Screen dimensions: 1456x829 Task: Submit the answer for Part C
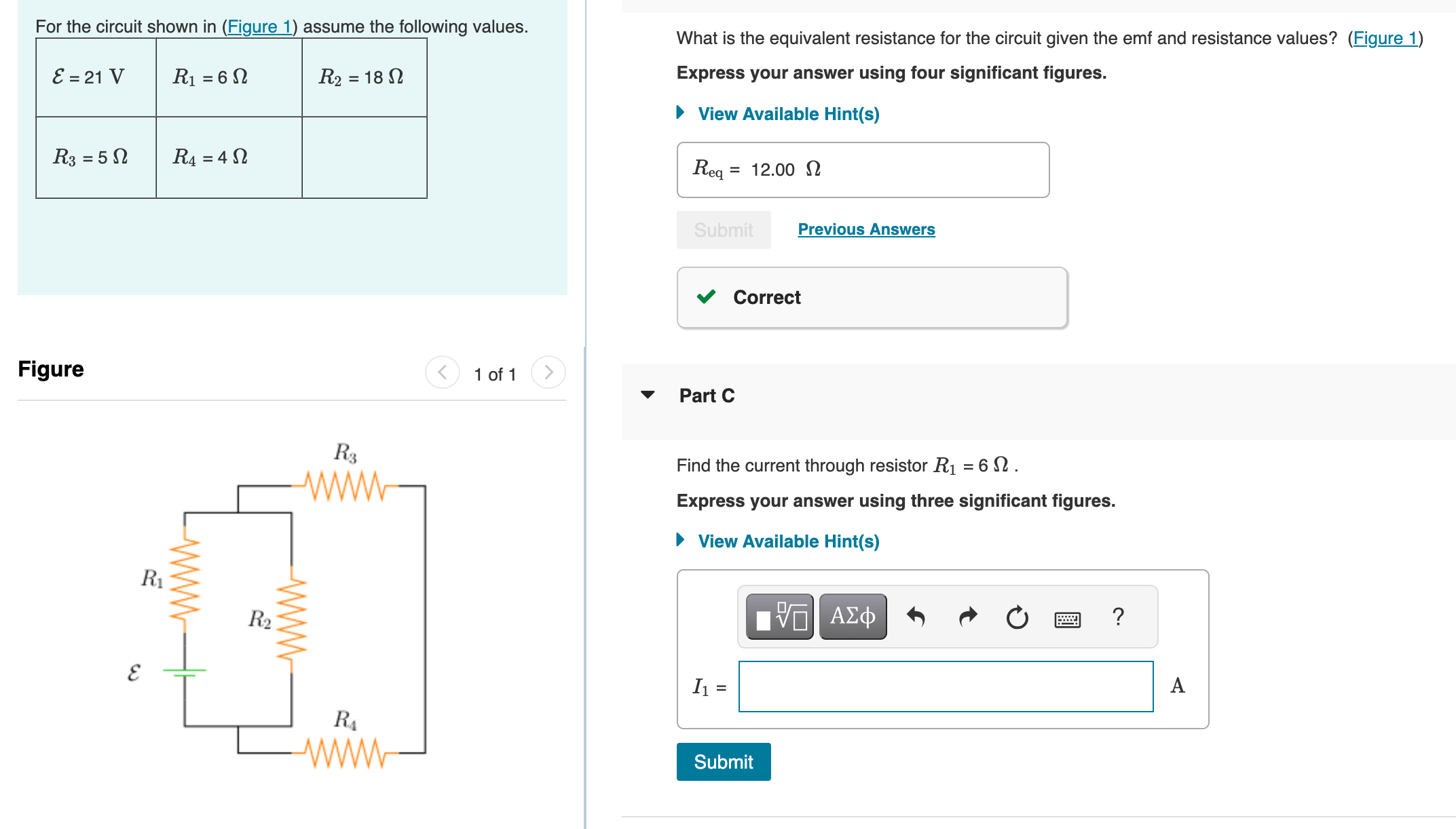tap(723, 761)
